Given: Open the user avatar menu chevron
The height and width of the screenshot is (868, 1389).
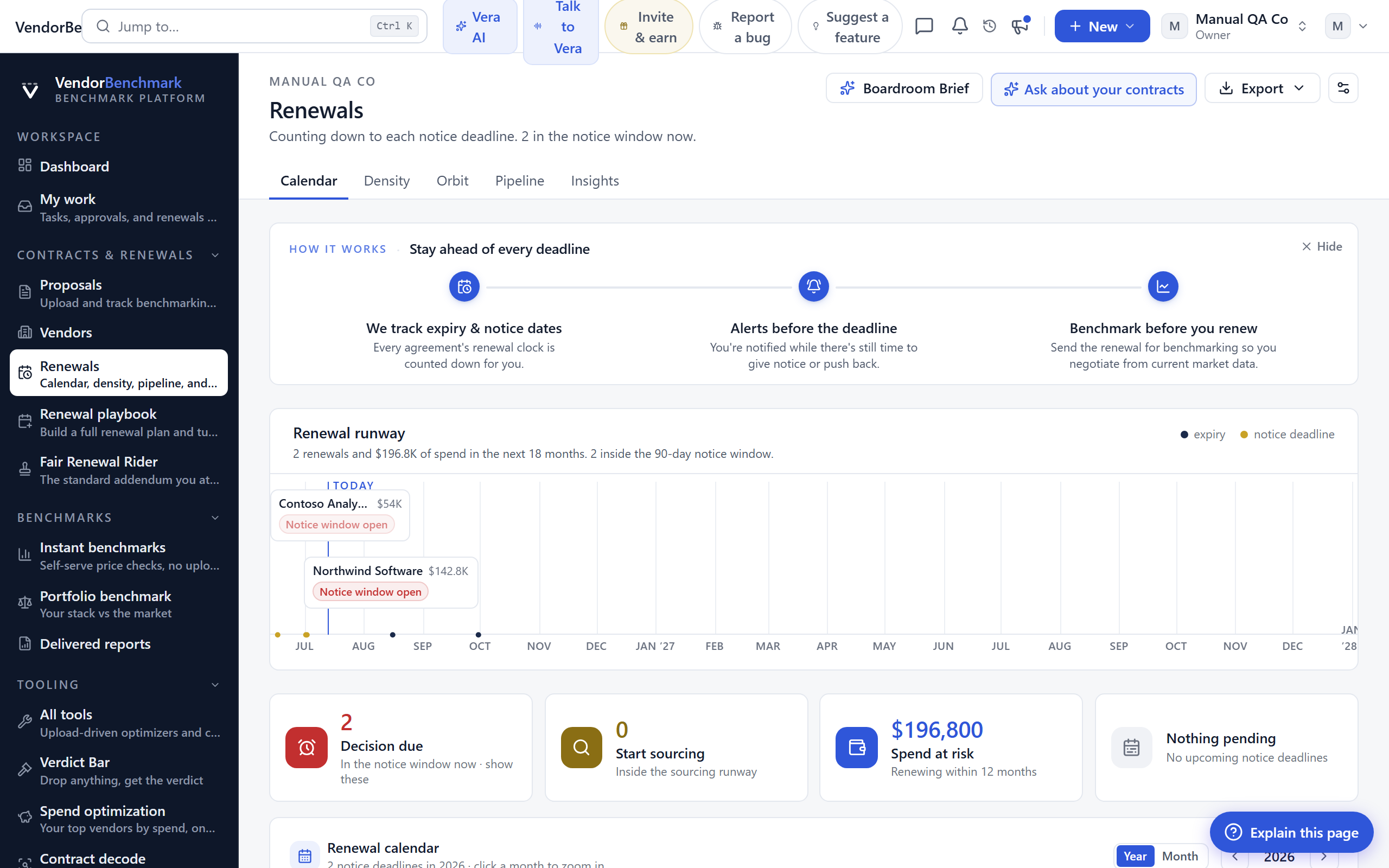Looking at the screenshot, I should tap(1363, 27).
